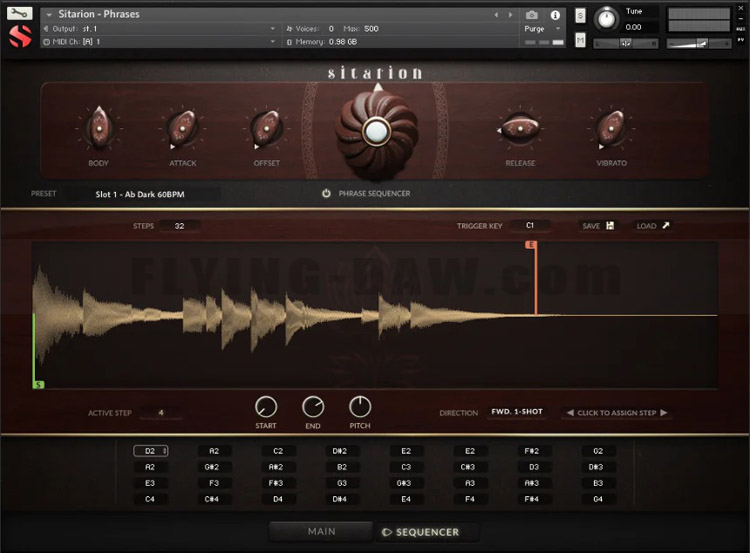Click the VIBRATO knob
The image size is (750, 553).
(610, 128)
